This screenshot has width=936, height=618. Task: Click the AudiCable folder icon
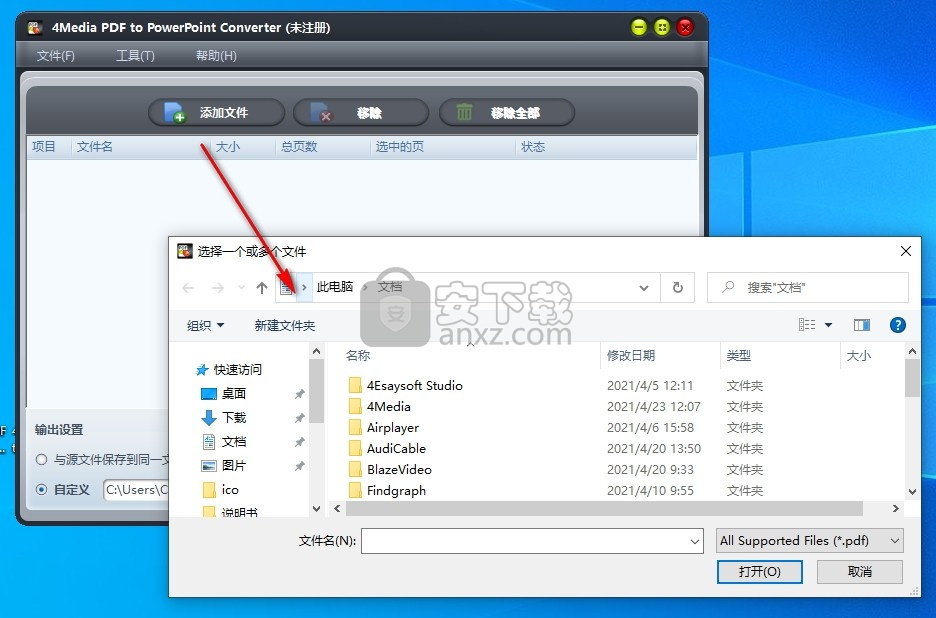pos(355,448)
